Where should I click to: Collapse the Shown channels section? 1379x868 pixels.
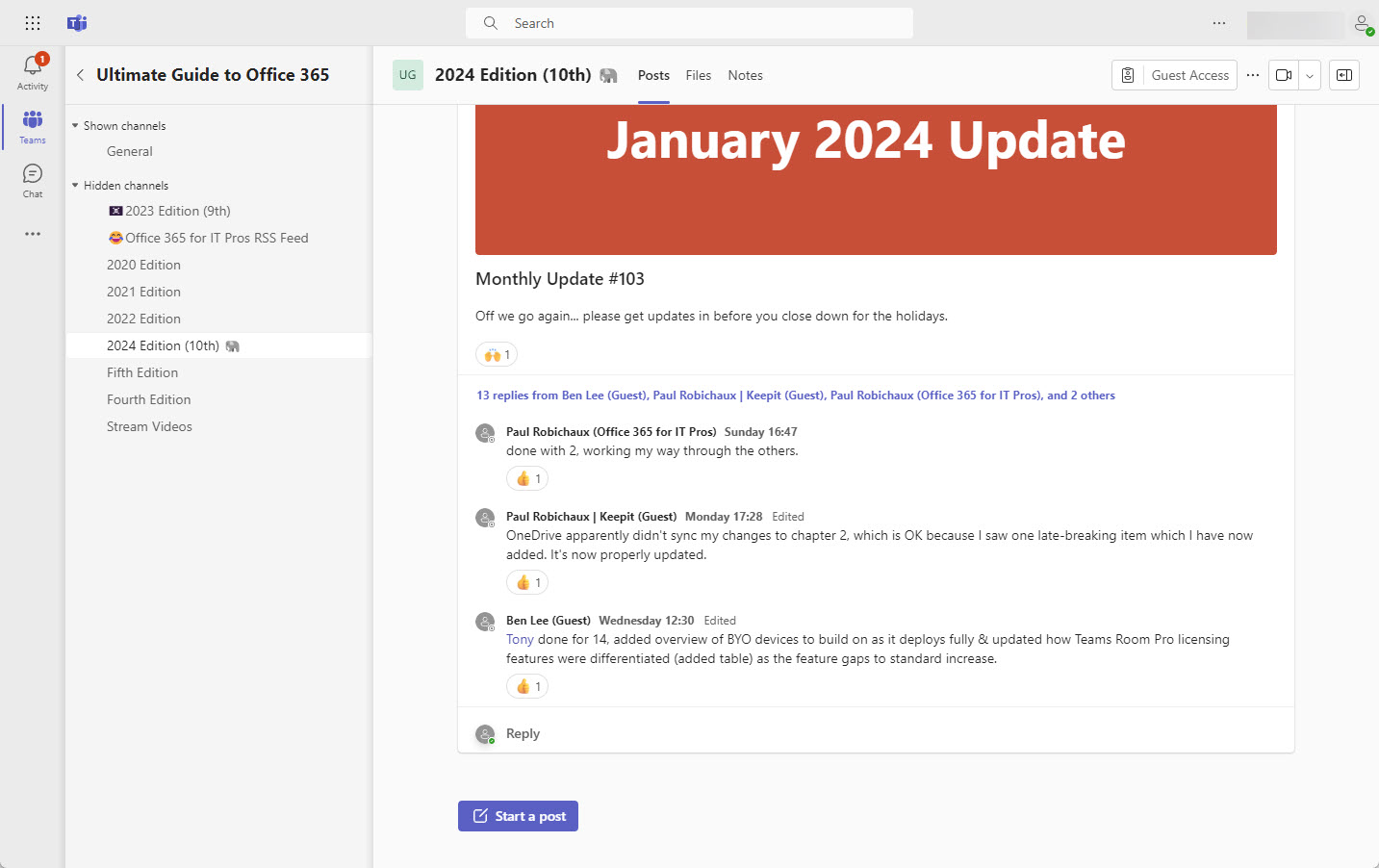click(74, 125)
